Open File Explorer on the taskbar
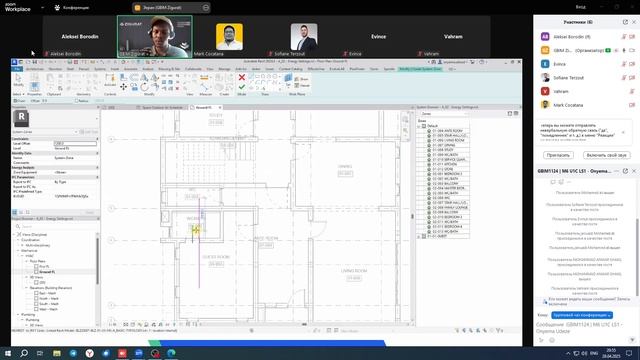 (57, 353)
